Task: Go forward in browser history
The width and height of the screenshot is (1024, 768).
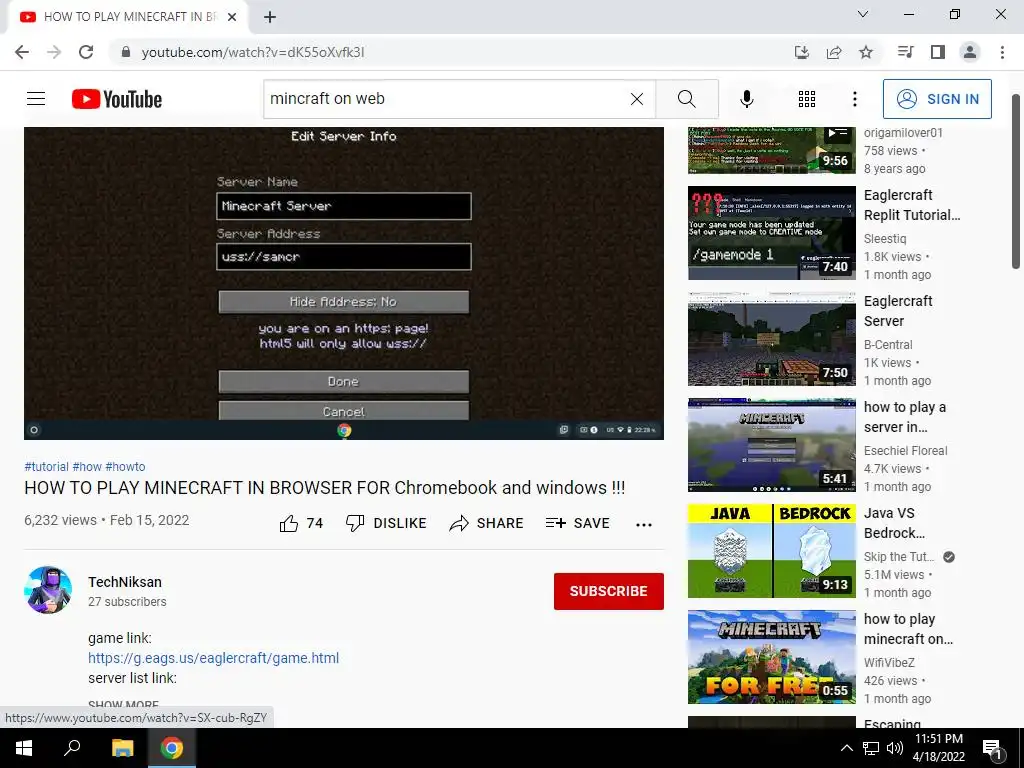Action: coord(54,52)
